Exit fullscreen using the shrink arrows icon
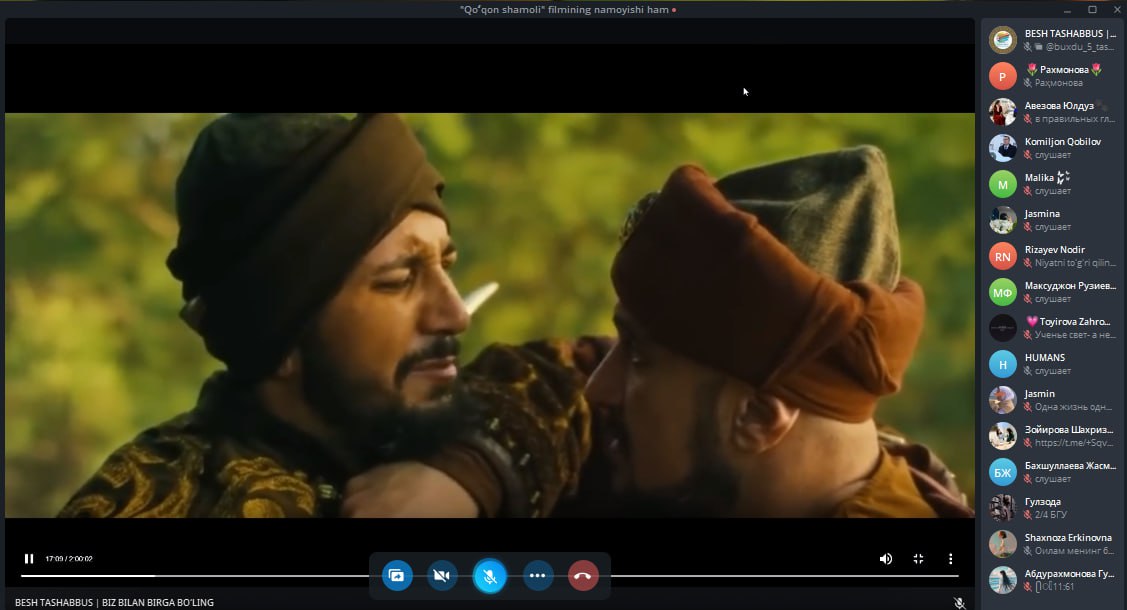Screen dimensions: 1127x610 tap(918, 558)
